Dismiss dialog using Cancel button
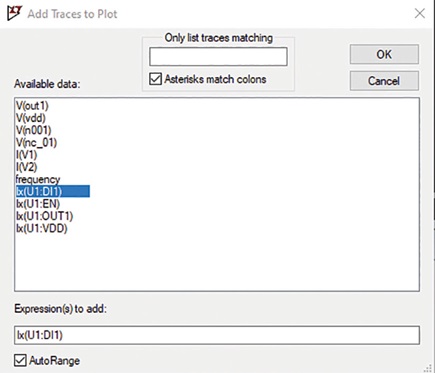435x373 pixels. pyautogui.click(x=384, y=81)
